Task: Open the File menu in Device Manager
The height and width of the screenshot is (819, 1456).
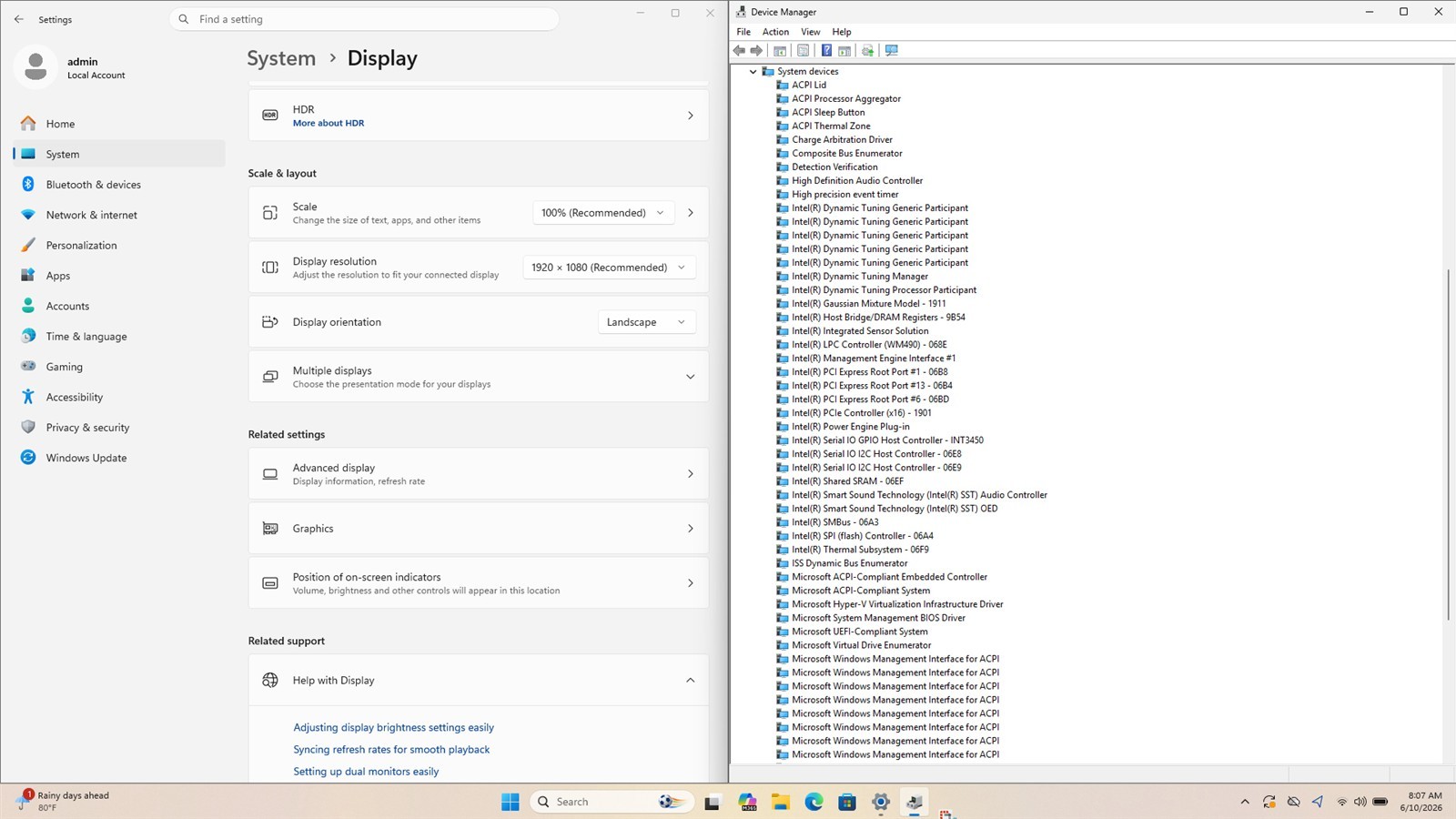Action: click(x=743, y=32)
